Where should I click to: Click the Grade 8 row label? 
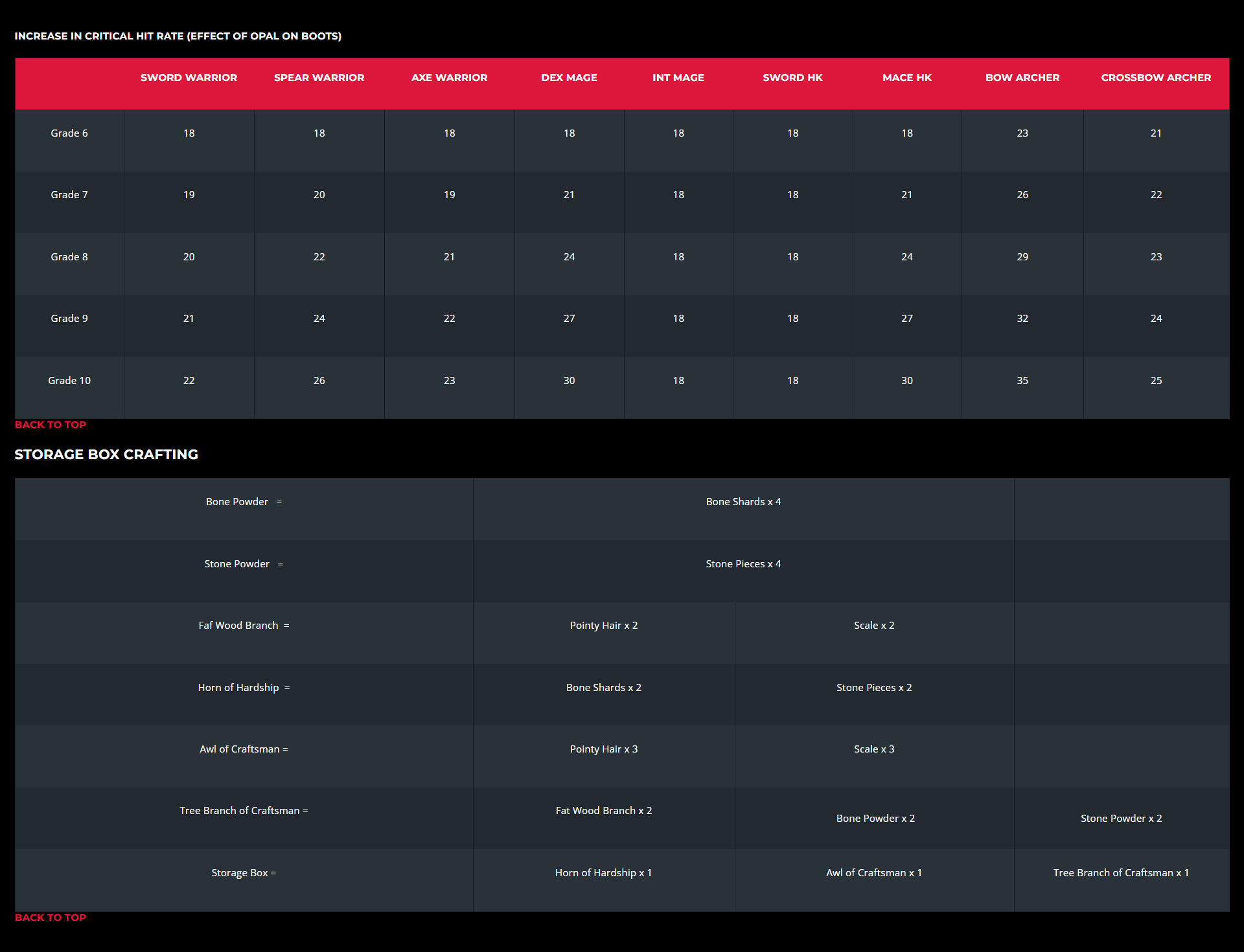tap(69, 257)
